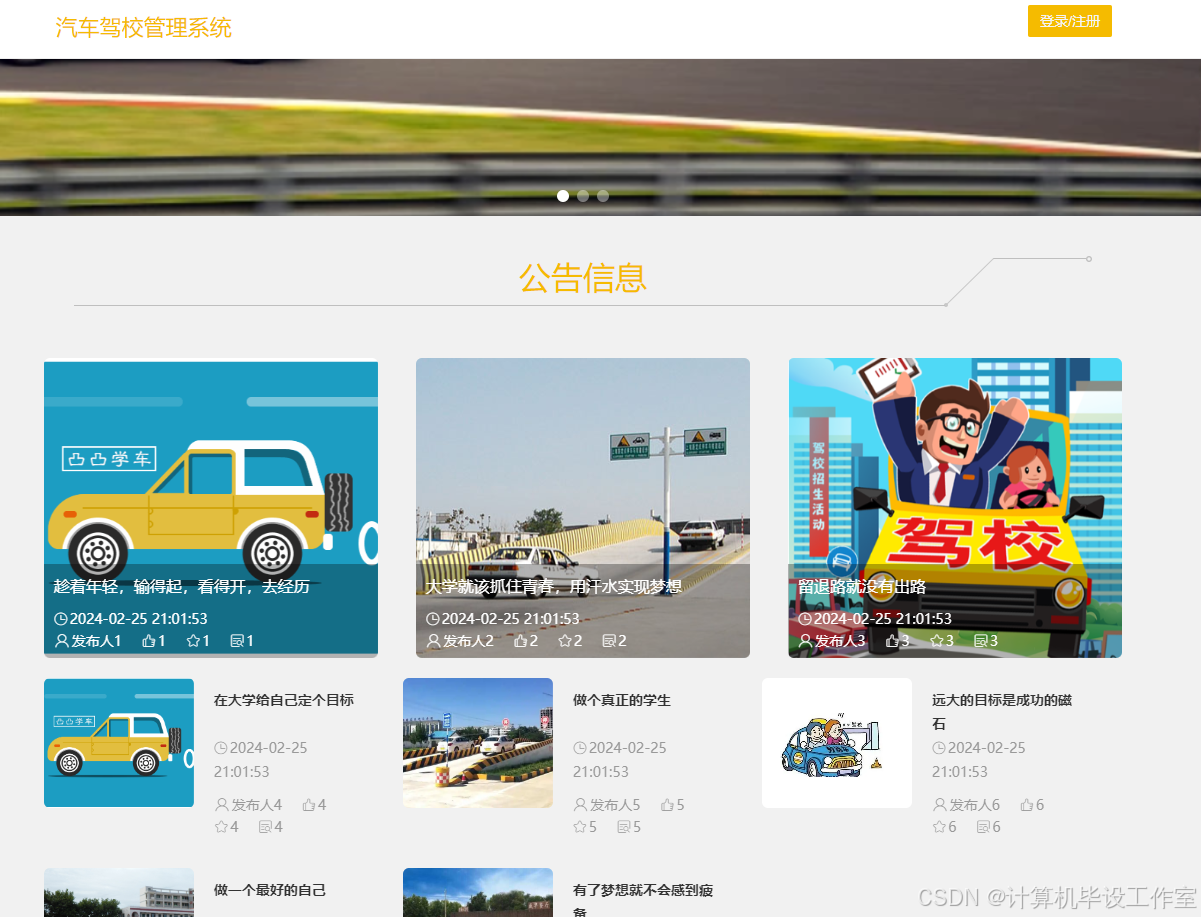Click the clock icon under 在大学给自己定个目标
The height and width of the screenshot is (917, 1201).
[221, 748]
